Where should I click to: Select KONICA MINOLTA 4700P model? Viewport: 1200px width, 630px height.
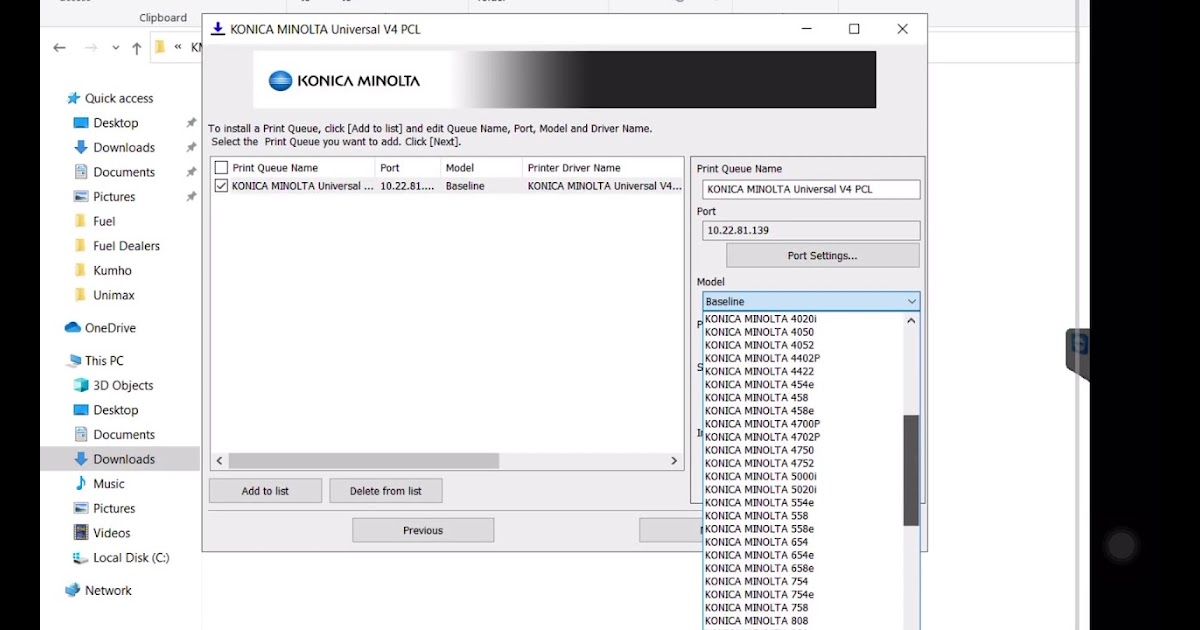pyautogui.click(x=762, y=424)
